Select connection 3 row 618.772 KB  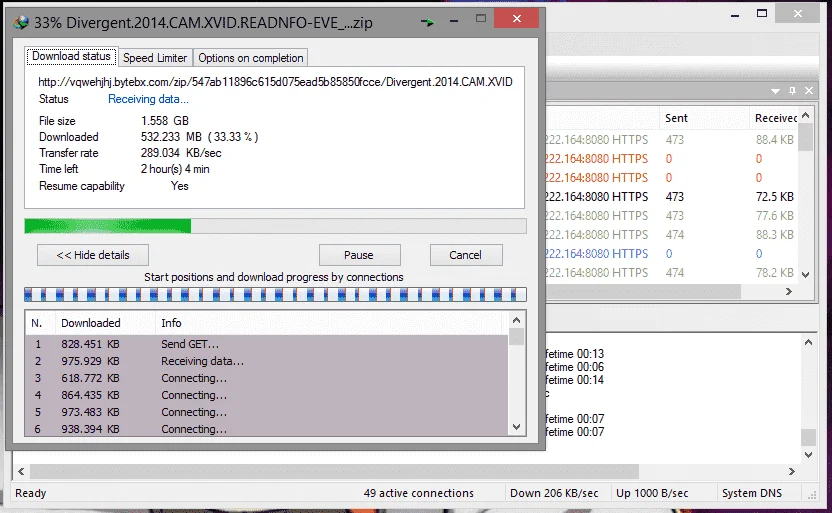pyautogui.click(x=267, y=378)
